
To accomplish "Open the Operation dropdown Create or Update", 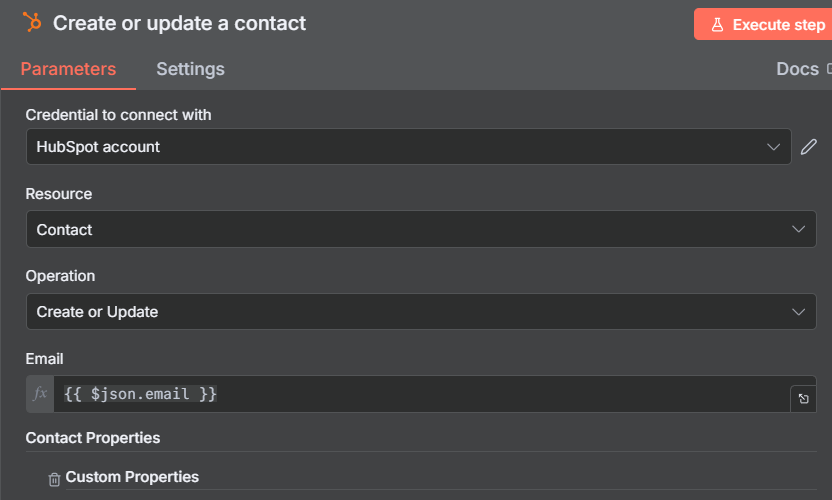I will (x=421, y=312).
